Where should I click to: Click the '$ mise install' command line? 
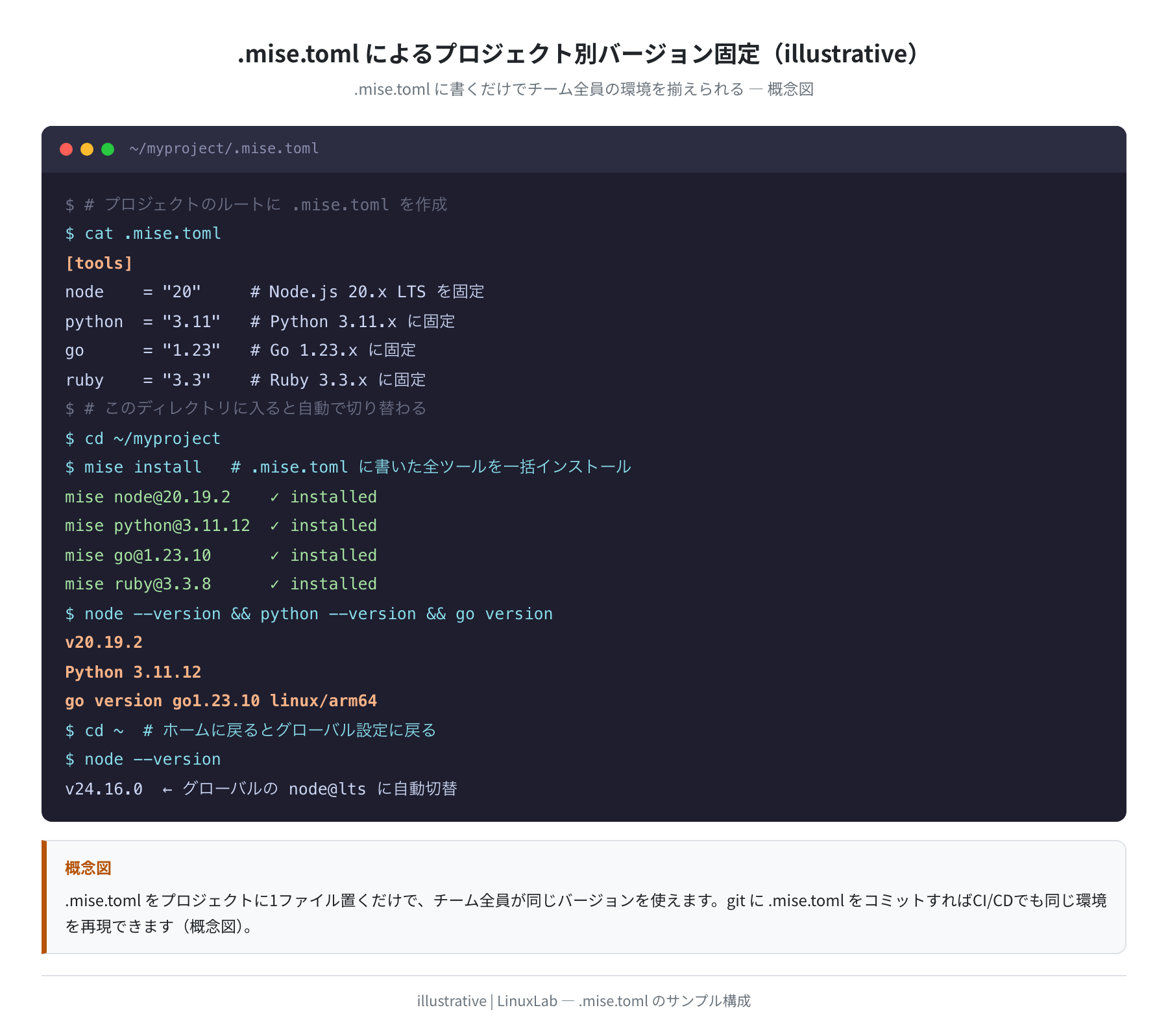[348, 467]
